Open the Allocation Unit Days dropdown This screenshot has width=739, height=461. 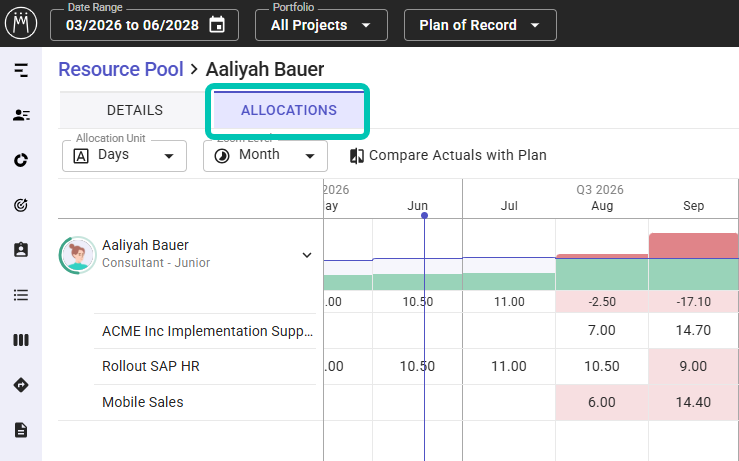124,156
